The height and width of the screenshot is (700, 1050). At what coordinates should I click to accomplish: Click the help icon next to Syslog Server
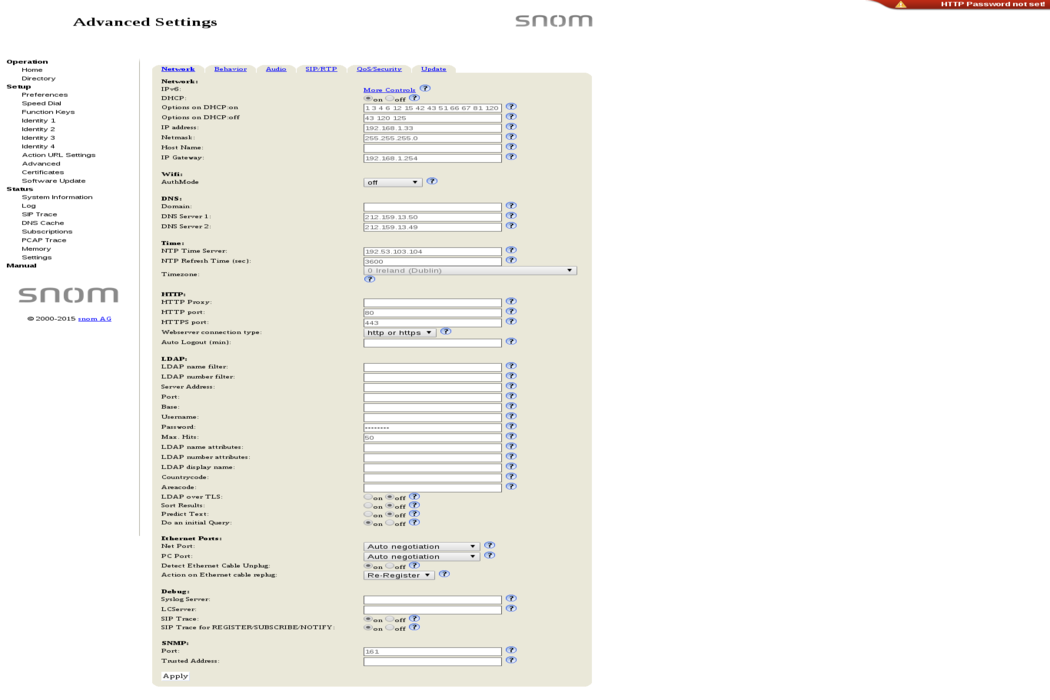coord(511,598)
